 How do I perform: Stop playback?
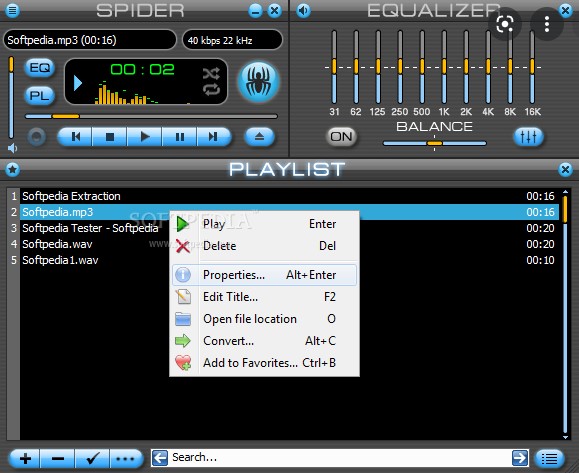(110, 137)
